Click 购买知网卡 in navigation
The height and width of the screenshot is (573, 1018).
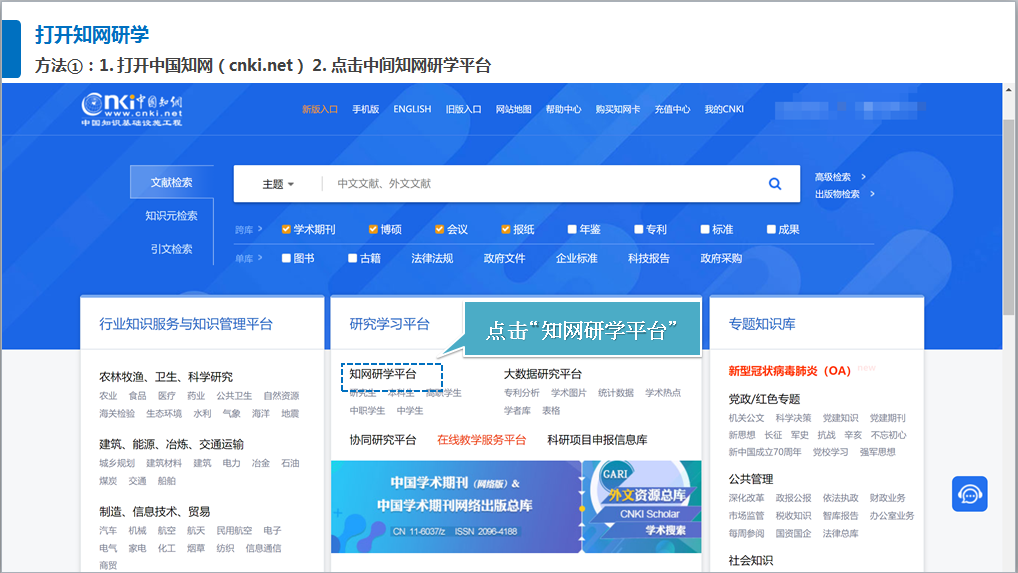(618, 109)
